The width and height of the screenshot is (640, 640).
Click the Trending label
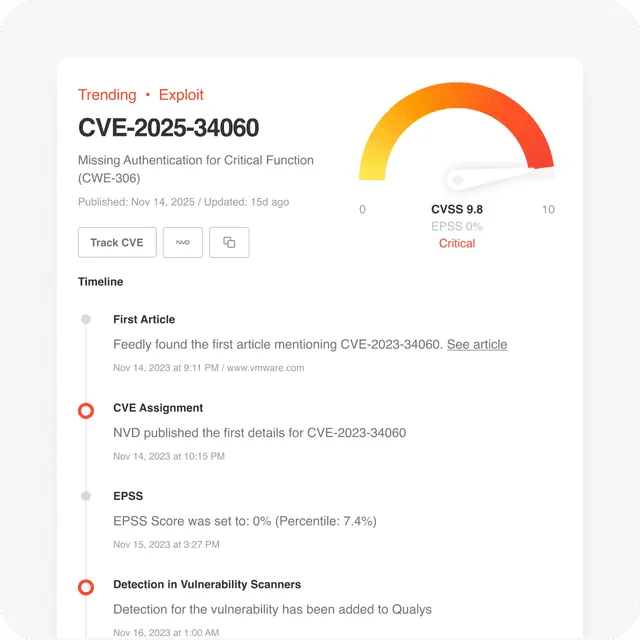coord(107,95)
